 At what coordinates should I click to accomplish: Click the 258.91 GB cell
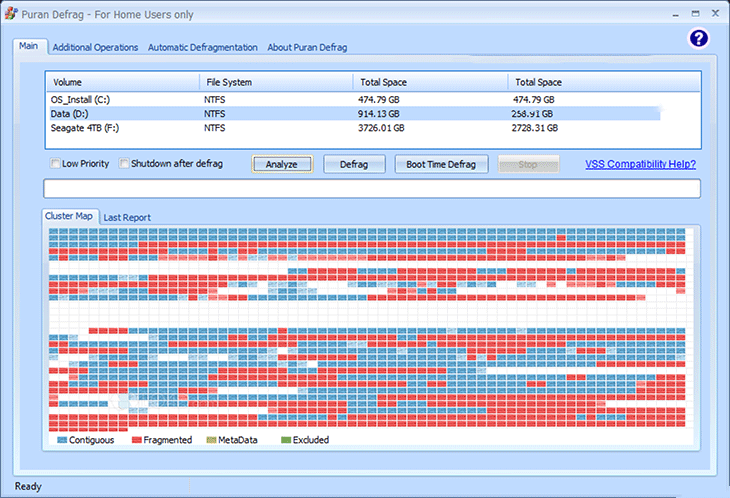click(532, 114)
